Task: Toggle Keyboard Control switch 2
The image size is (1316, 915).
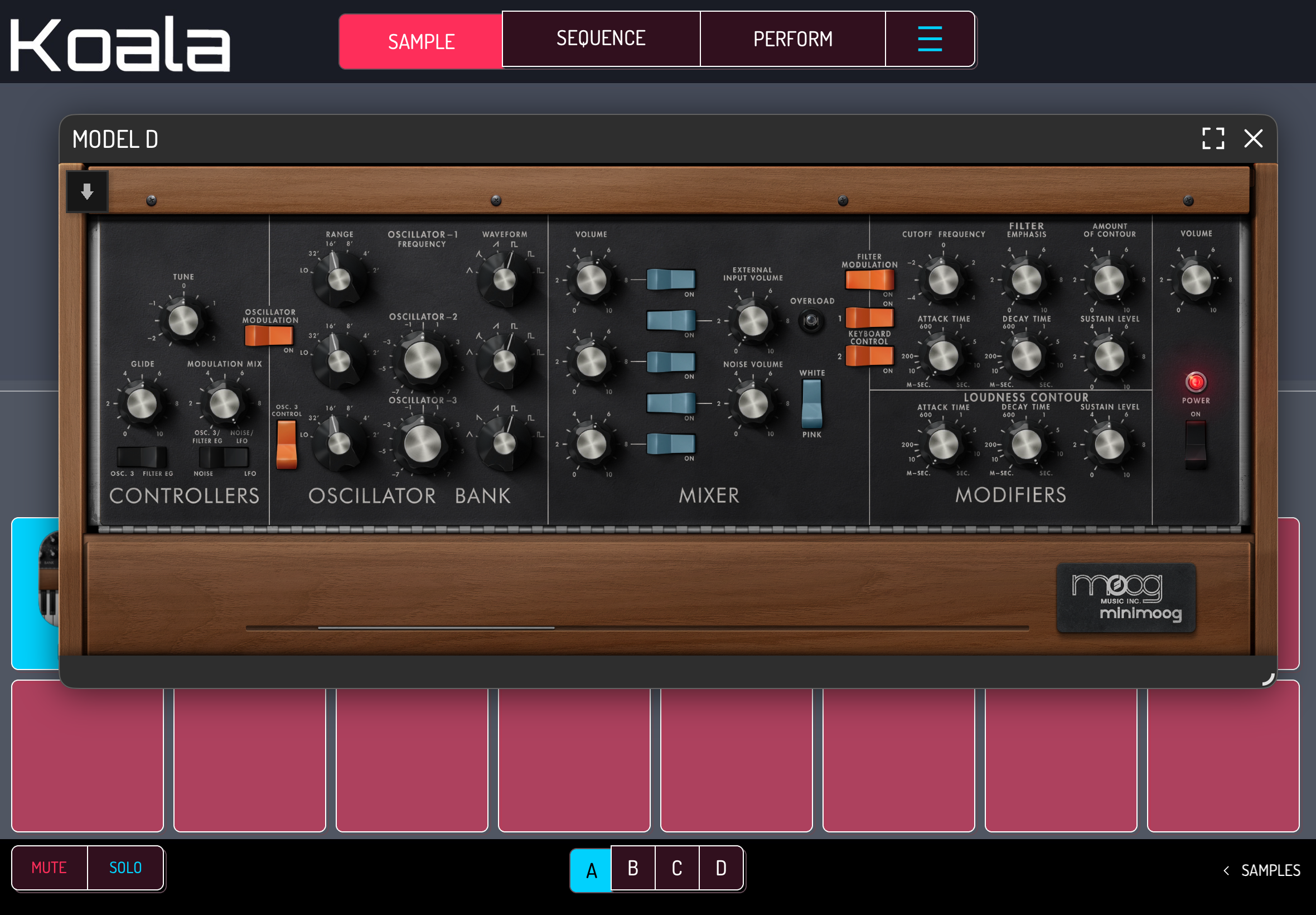Action: coord(869,355)
